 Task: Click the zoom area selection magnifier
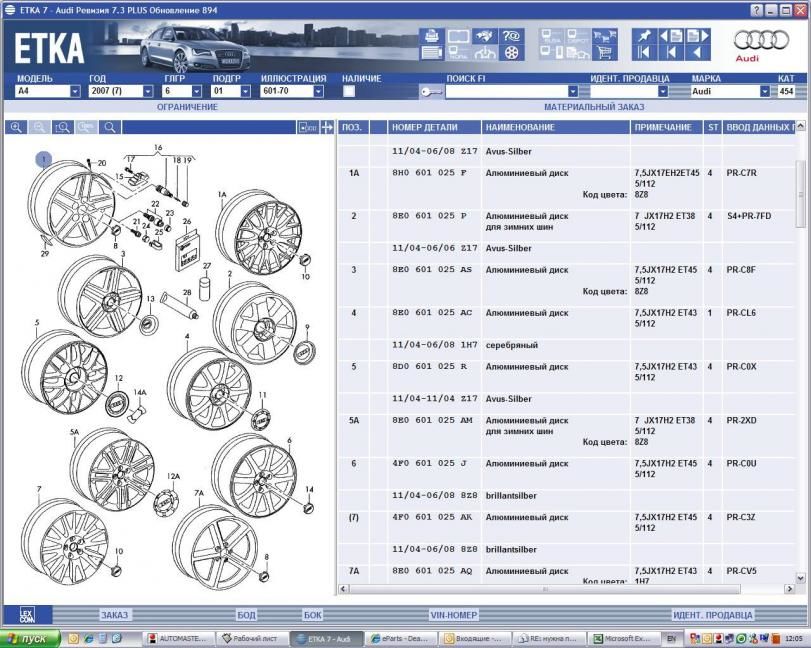pyautogui.click(x=63, y=127)
